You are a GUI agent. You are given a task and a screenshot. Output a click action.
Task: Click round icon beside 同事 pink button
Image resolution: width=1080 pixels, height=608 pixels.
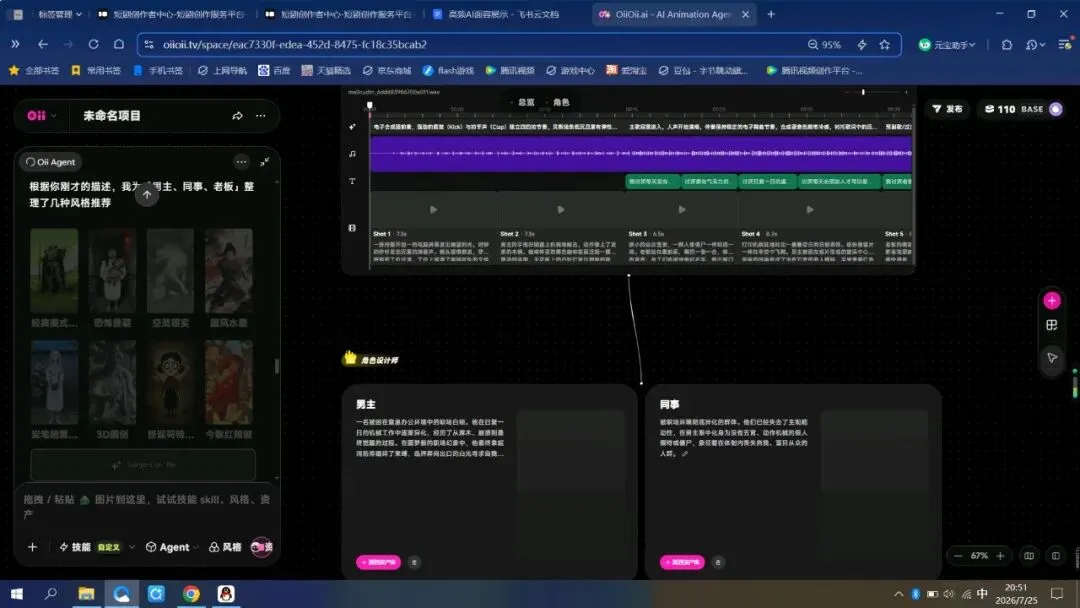click(718, 562)
